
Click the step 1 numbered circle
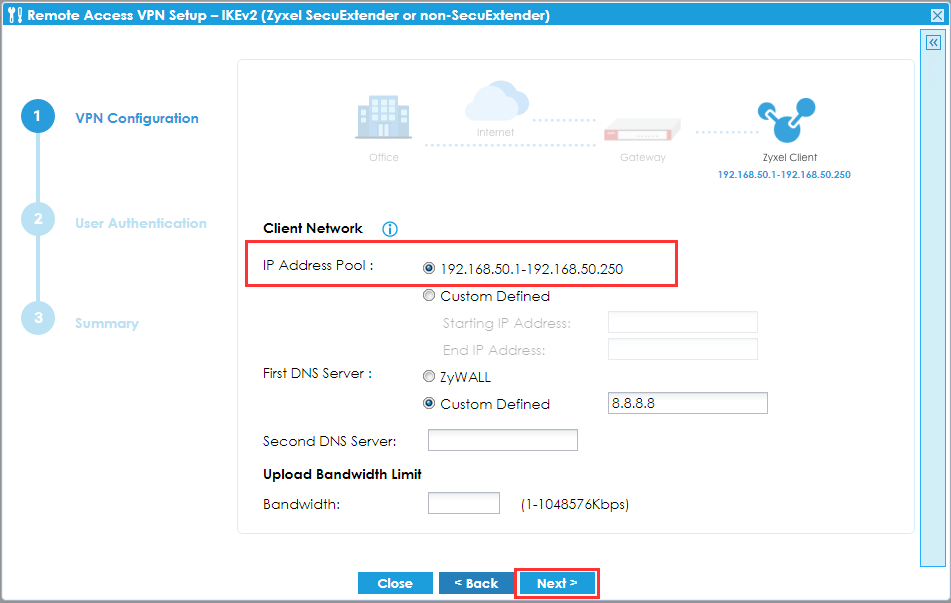[x=37, y=115]
